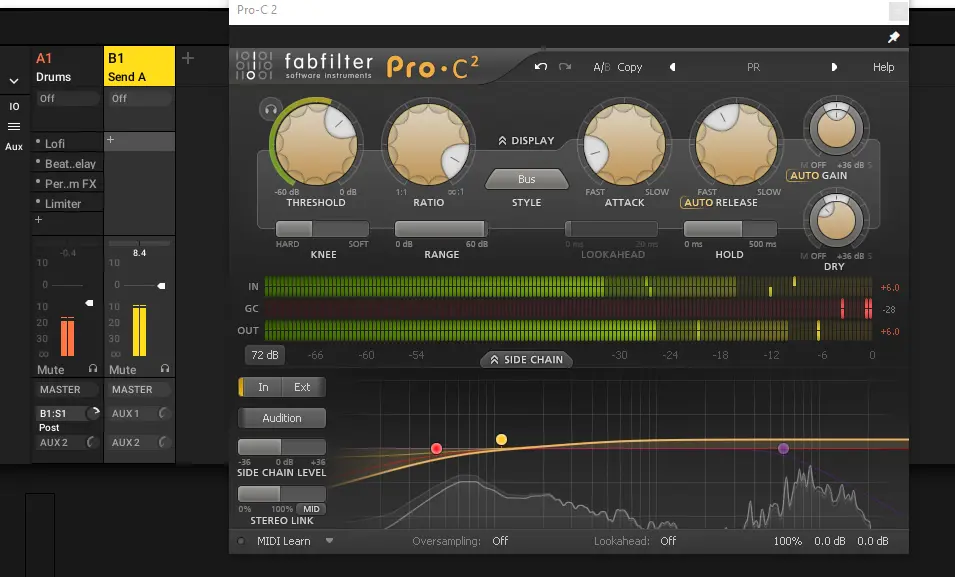Open the Bus style selector
This screenshot has height=577, width=955.
[526, 179]
